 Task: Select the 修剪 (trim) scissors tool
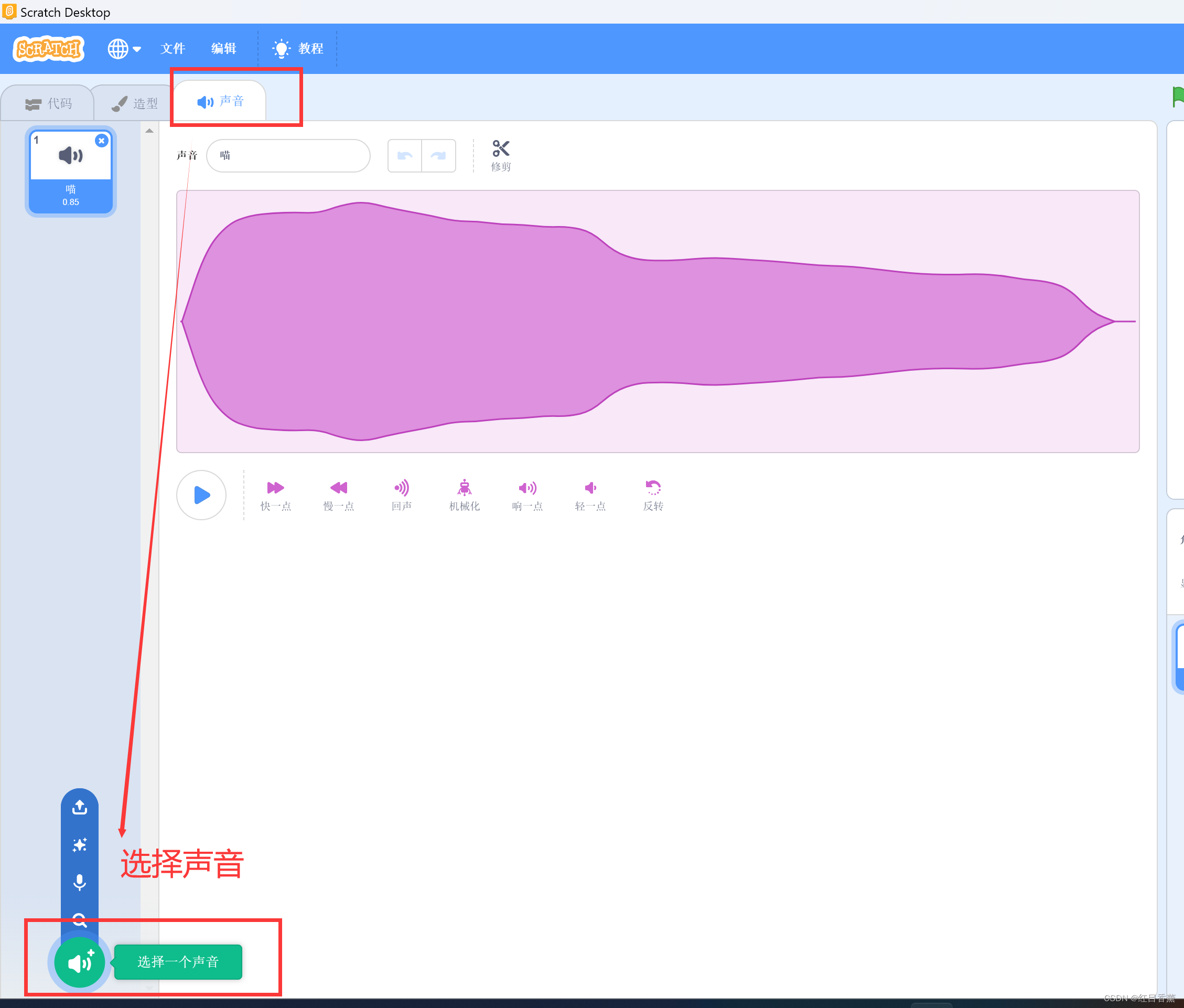[x=501, y=155]
